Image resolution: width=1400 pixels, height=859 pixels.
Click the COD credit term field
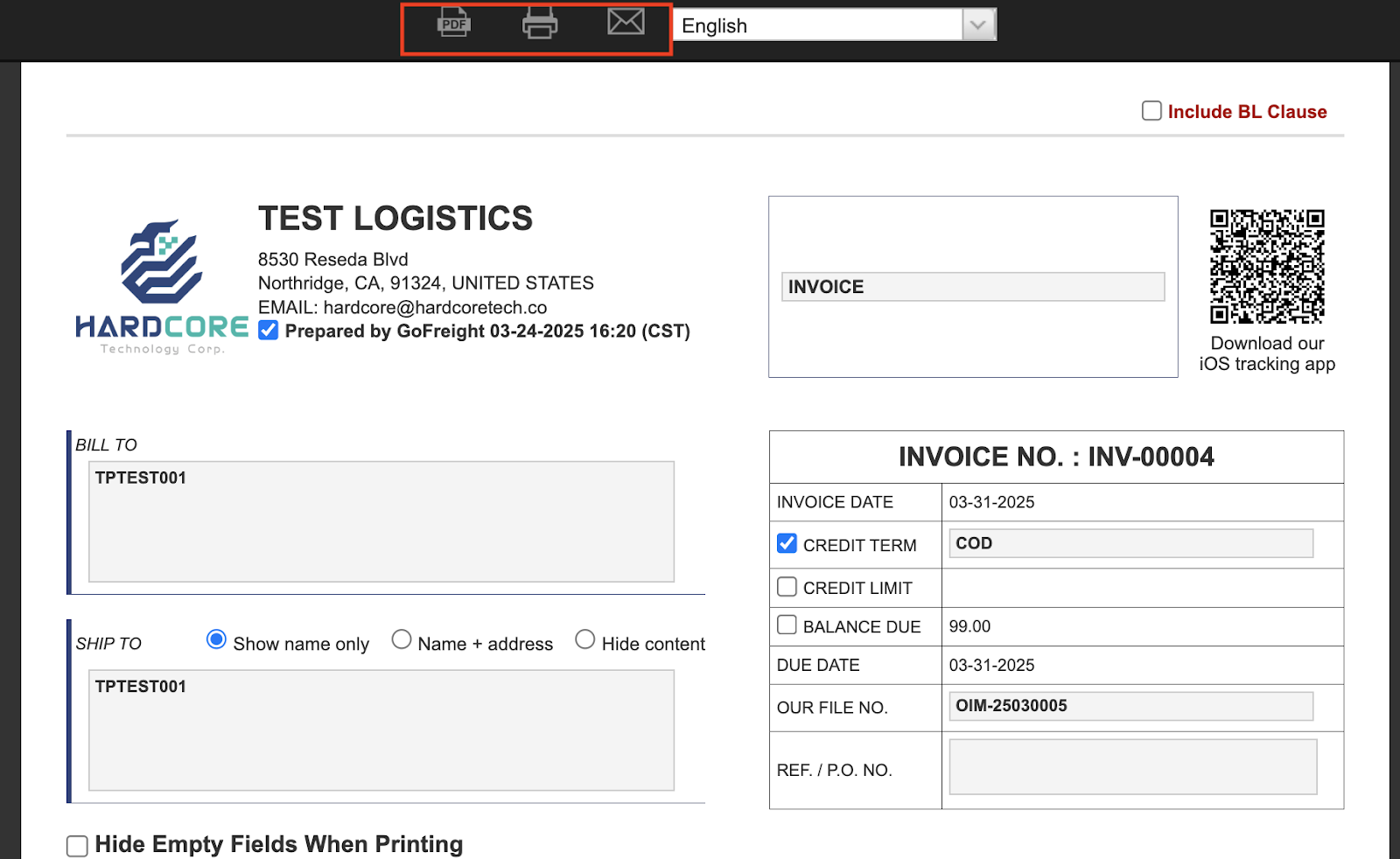coord(1130,543)
